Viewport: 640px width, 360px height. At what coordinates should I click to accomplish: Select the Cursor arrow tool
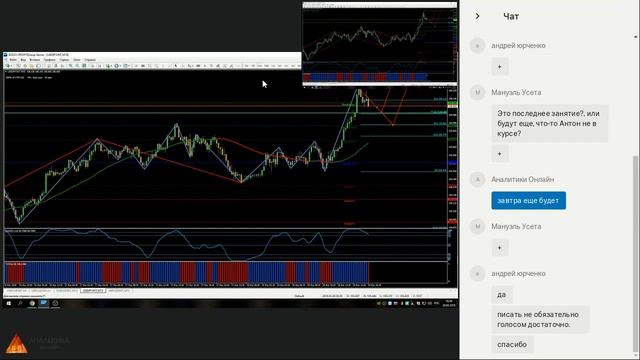pos(176,66)
